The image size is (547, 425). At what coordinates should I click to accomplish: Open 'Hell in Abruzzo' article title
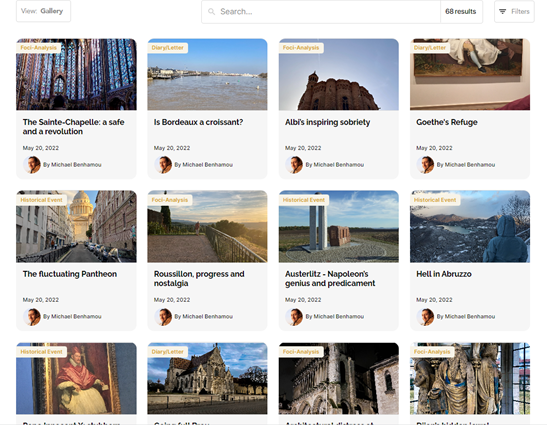coord(444,274)
